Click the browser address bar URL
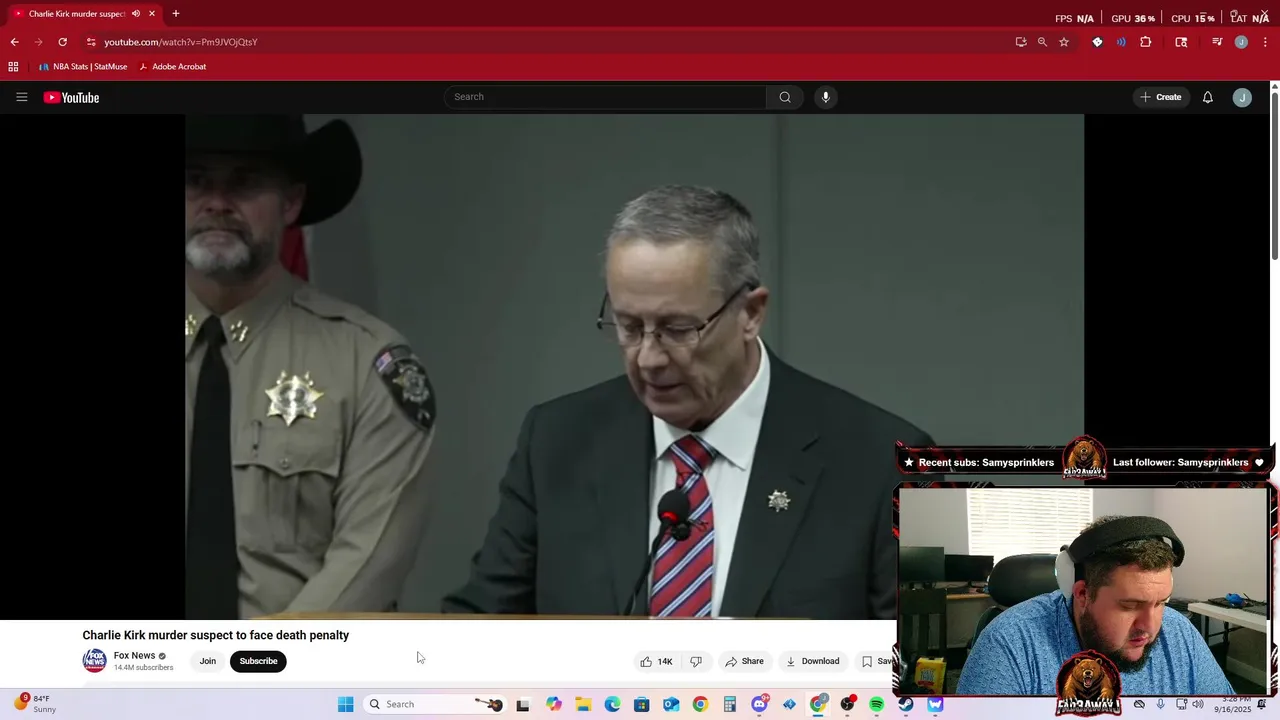This screenshot has height=720, width=1280. (181, 42)
